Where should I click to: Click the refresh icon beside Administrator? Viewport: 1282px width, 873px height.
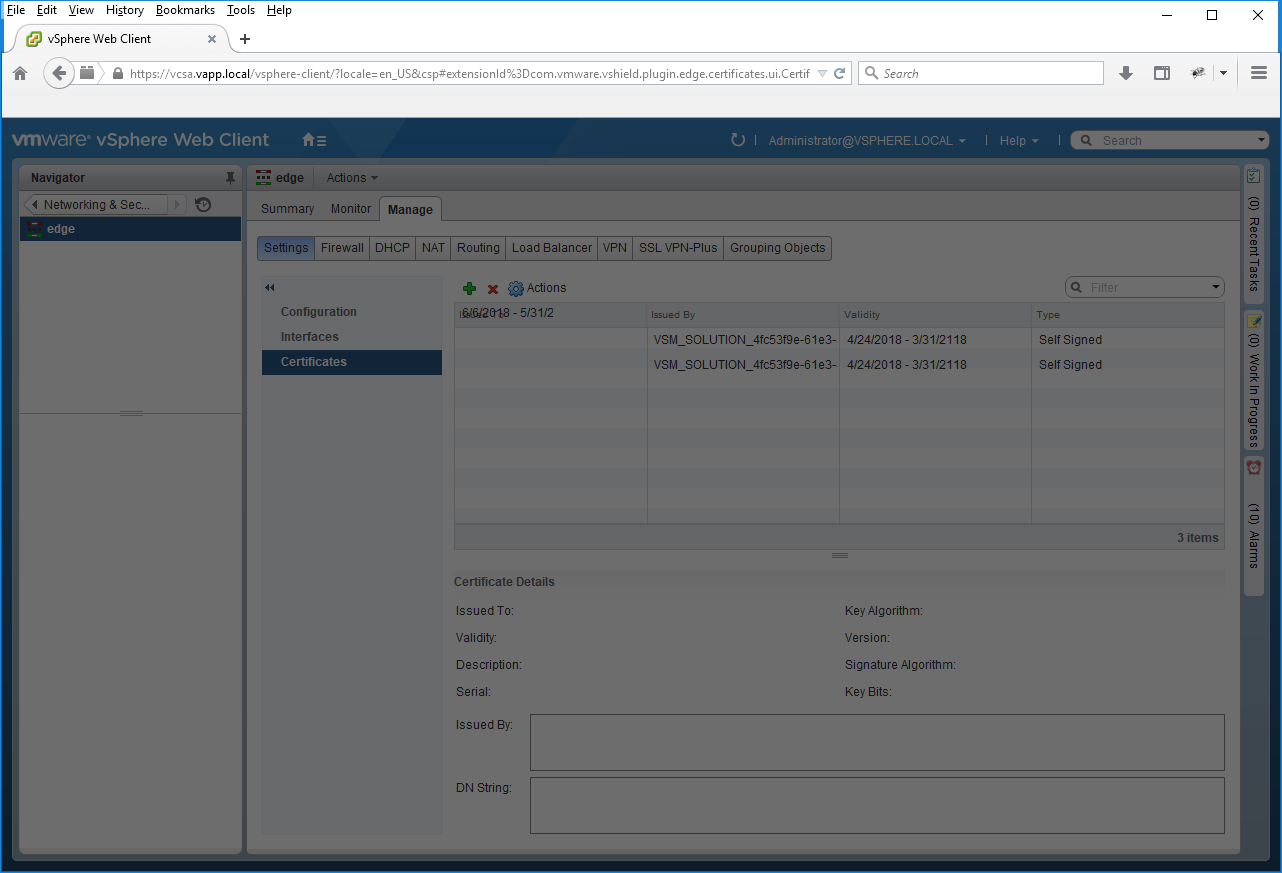tap(738, 141)
